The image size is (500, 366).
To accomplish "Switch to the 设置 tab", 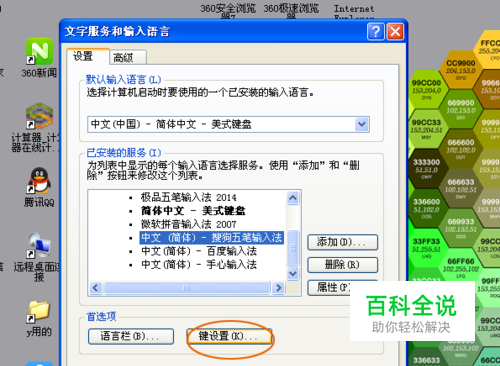I will 88,56.
